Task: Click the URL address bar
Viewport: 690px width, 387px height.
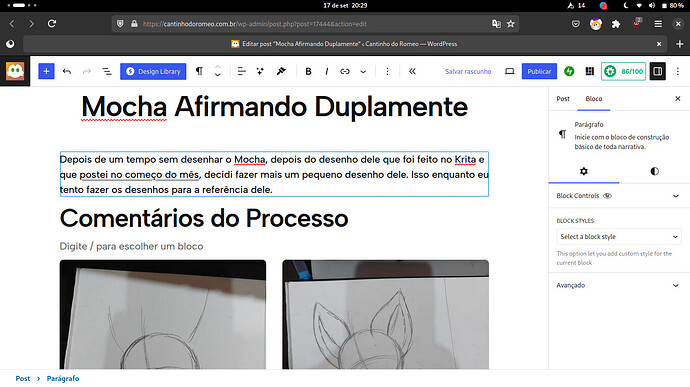Action: [315, 24]
